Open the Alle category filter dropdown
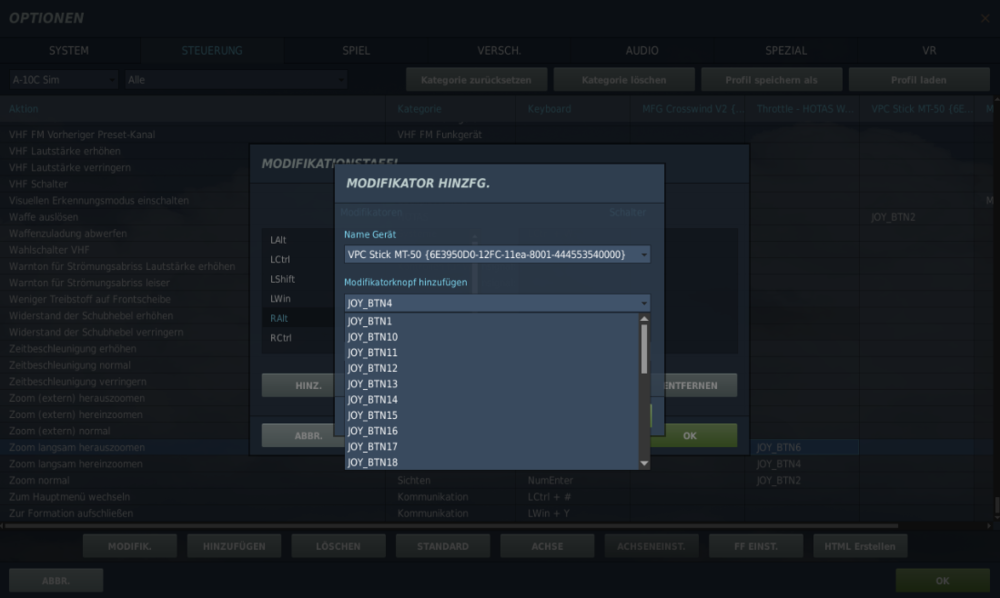 pos(236,80)
